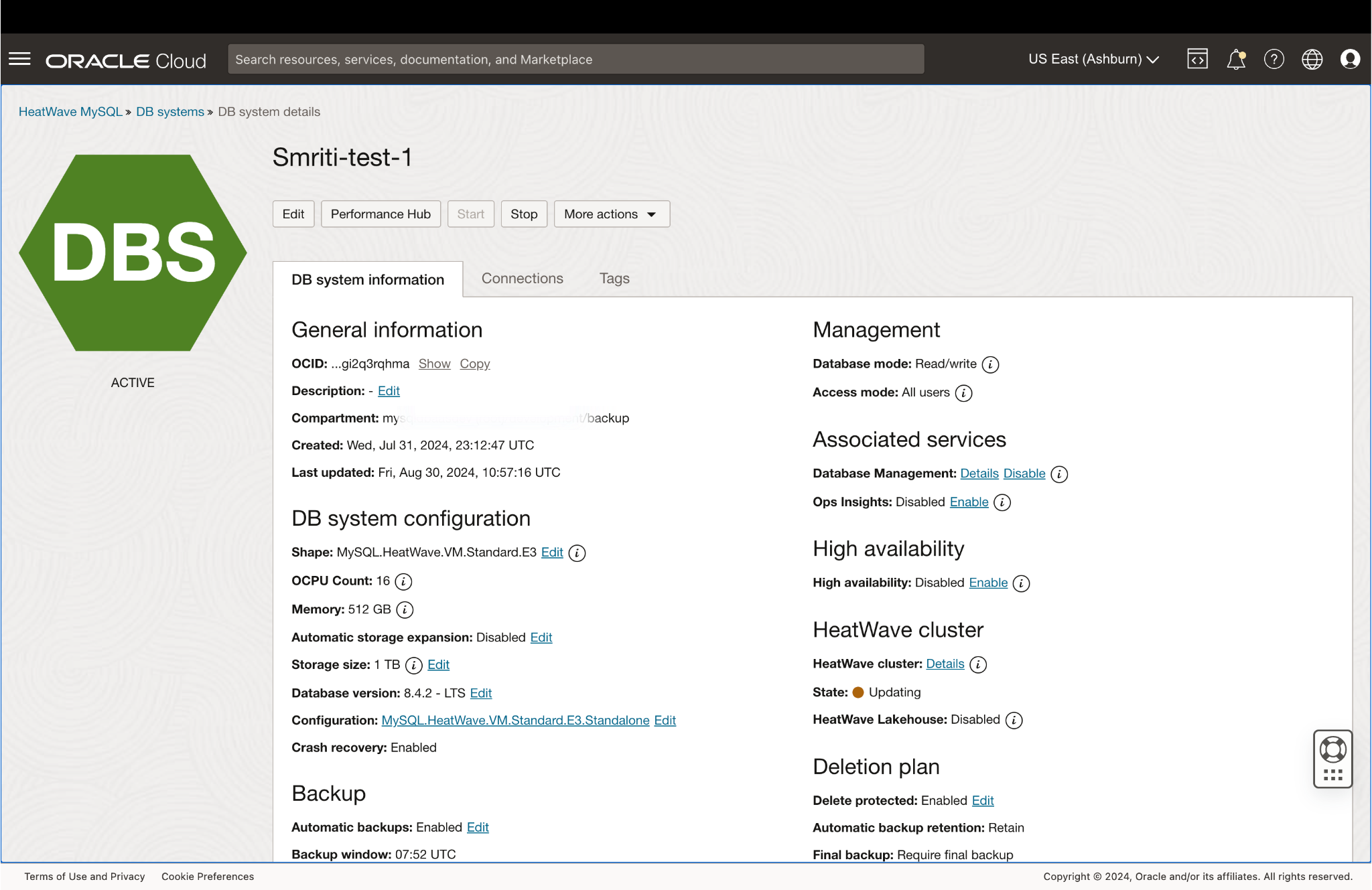Launch Cloud Shell from the top bar
Image resolution: width=1372 pixels, height=890 pixels.
click(x=1198, y=59)
